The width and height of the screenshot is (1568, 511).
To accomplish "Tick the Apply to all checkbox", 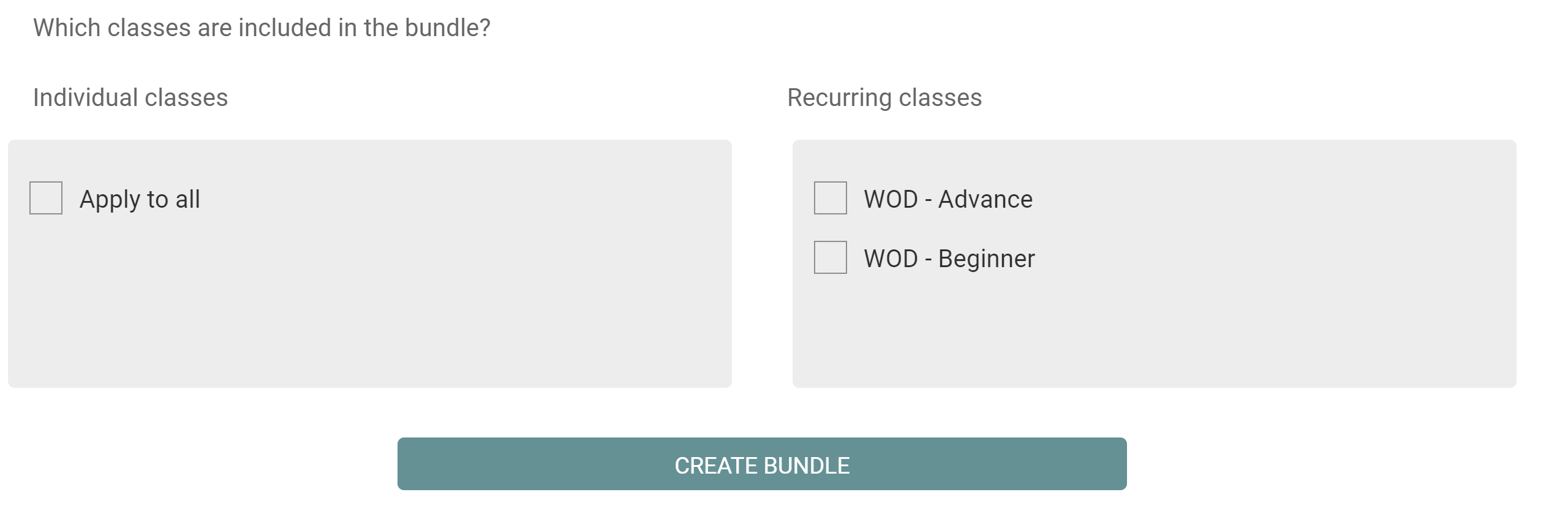I will 46,198.
